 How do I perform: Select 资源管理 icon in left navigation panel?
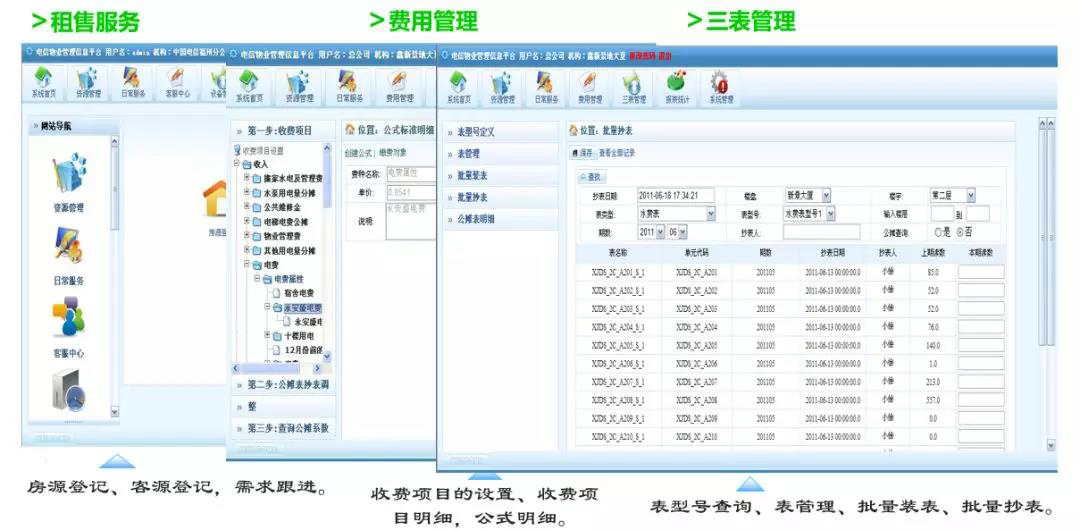70,181
